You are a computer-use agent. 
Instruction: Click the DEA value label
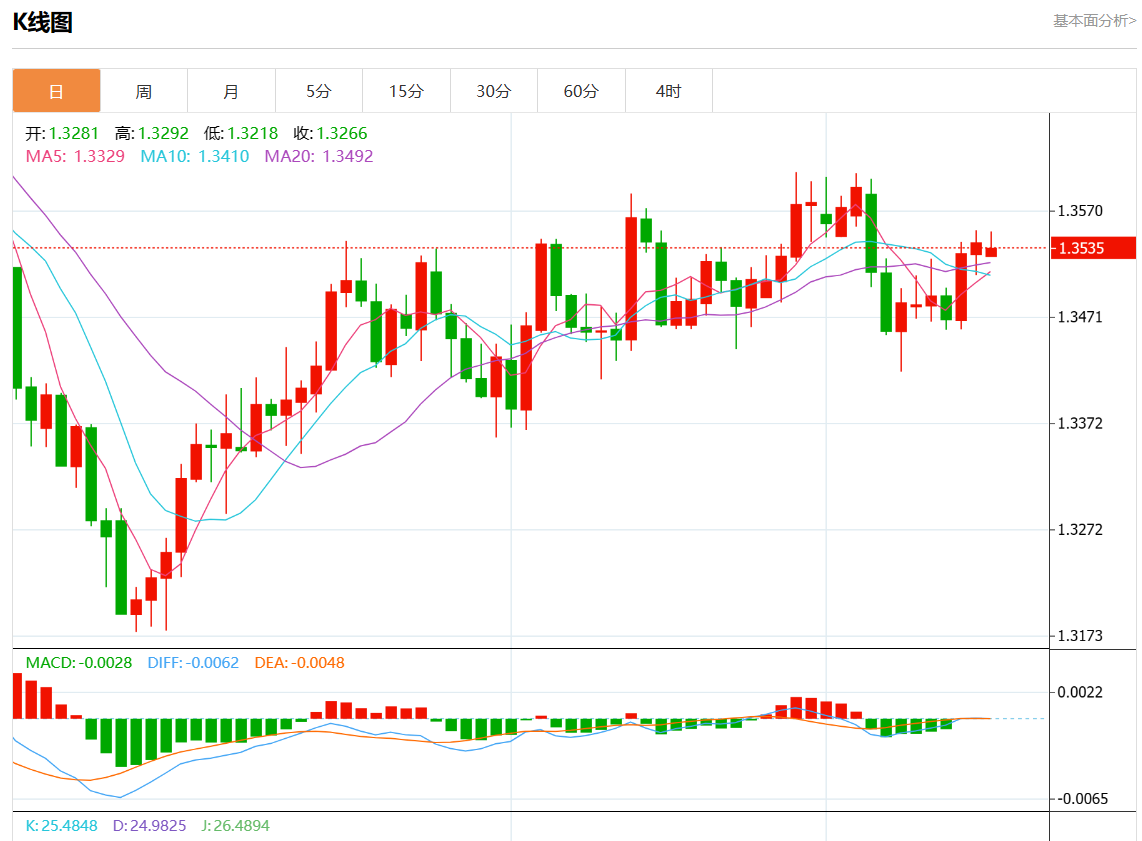click(299, 662)
